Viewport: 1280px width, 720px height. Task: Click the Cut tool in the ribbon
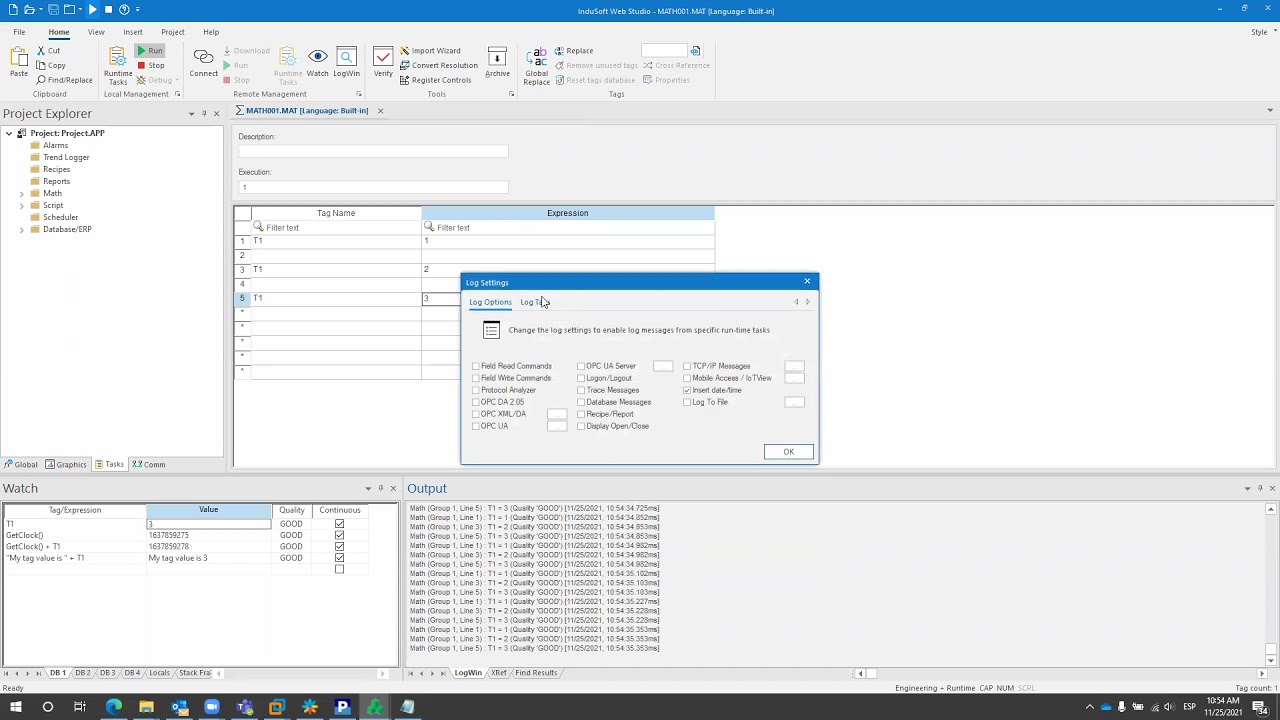(x=49, y=51)
